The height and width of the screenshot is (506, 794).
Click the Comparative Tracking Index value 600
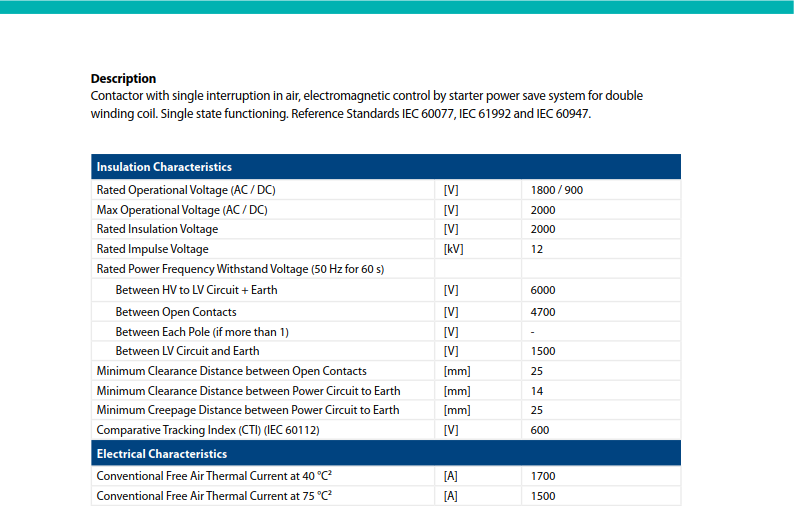tap(540, 430)
